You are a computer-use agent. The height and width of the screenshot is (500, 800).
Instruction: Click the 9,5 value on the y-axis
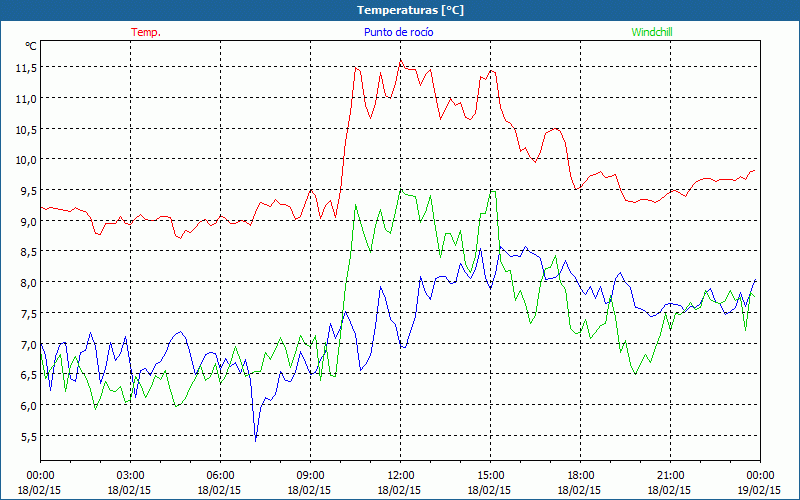[x=28, y=191]
